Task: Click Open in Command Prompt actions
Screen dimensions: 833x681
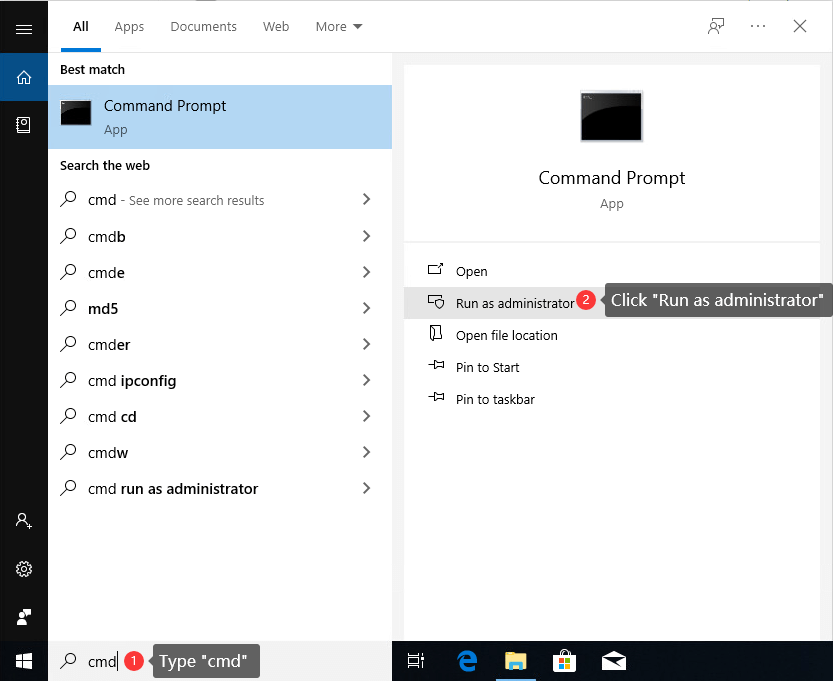Action: pos(611,271)
